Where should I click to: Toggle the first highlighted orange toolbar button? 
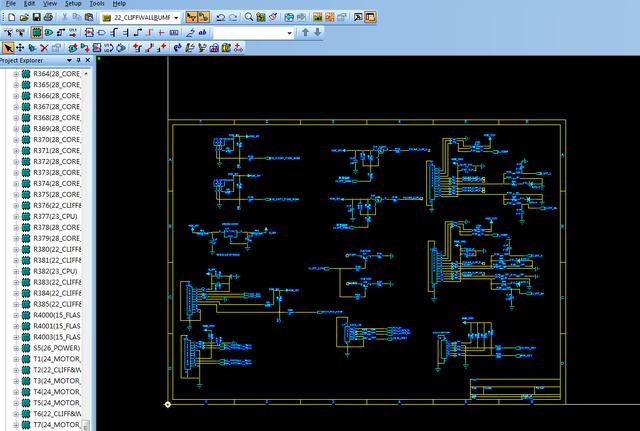tap(191, 17)
